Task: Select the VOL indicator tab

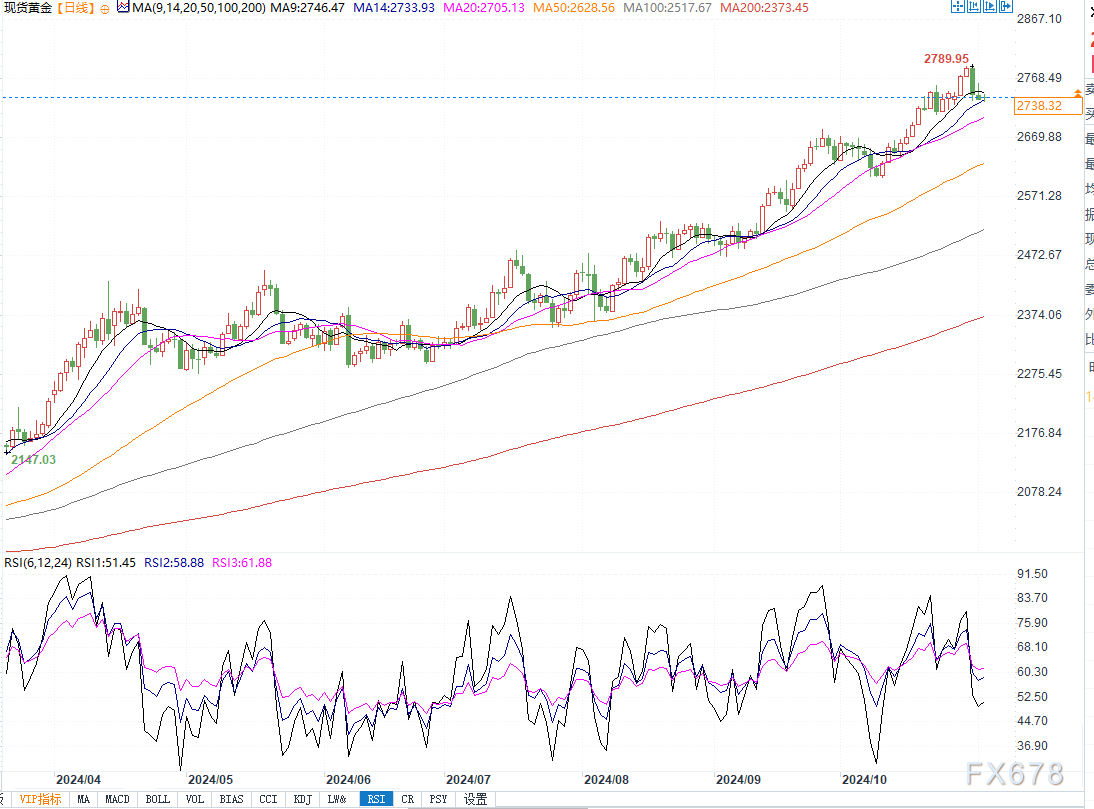Action: point(194,799)
